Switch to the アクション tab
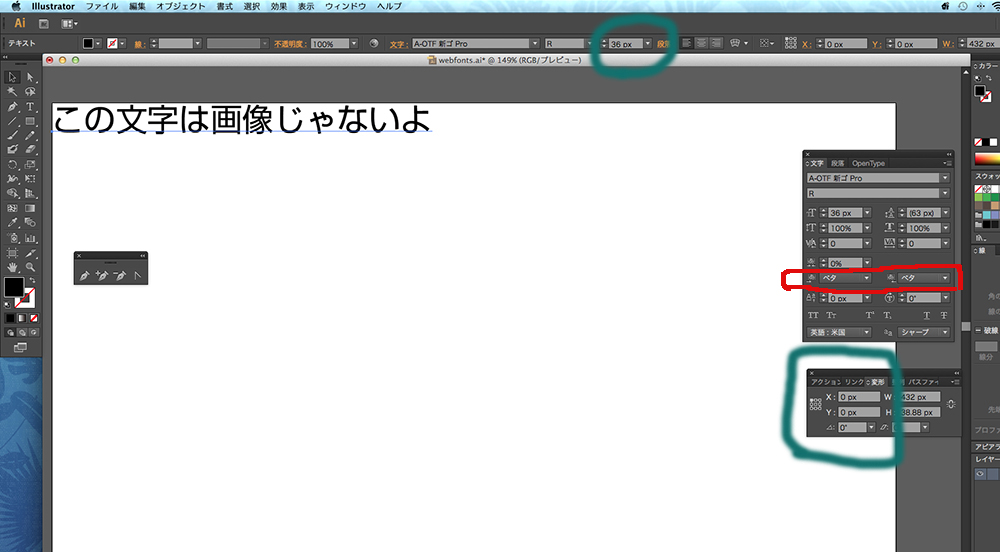 (826, 382)
